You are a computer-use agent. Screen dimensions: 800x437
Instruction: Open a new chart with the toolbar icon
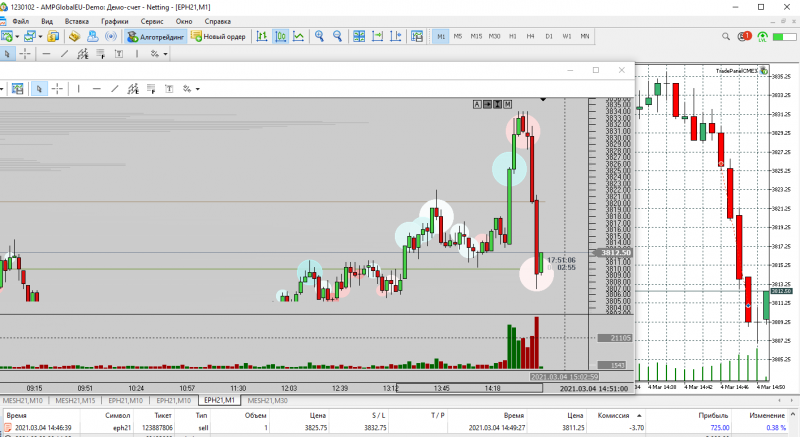[x=7, y=36]
